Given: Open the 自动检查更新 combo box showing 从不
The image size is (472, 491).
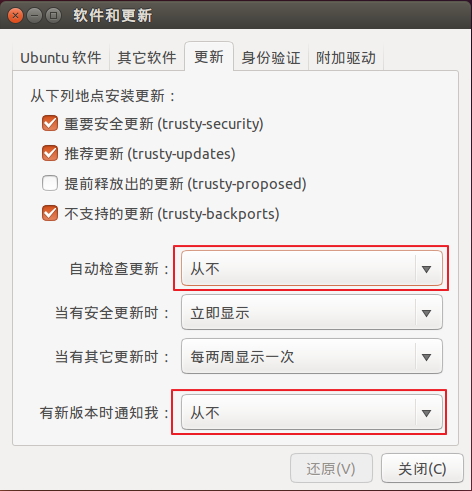Looking at the screenshot, I should point(312,268).
